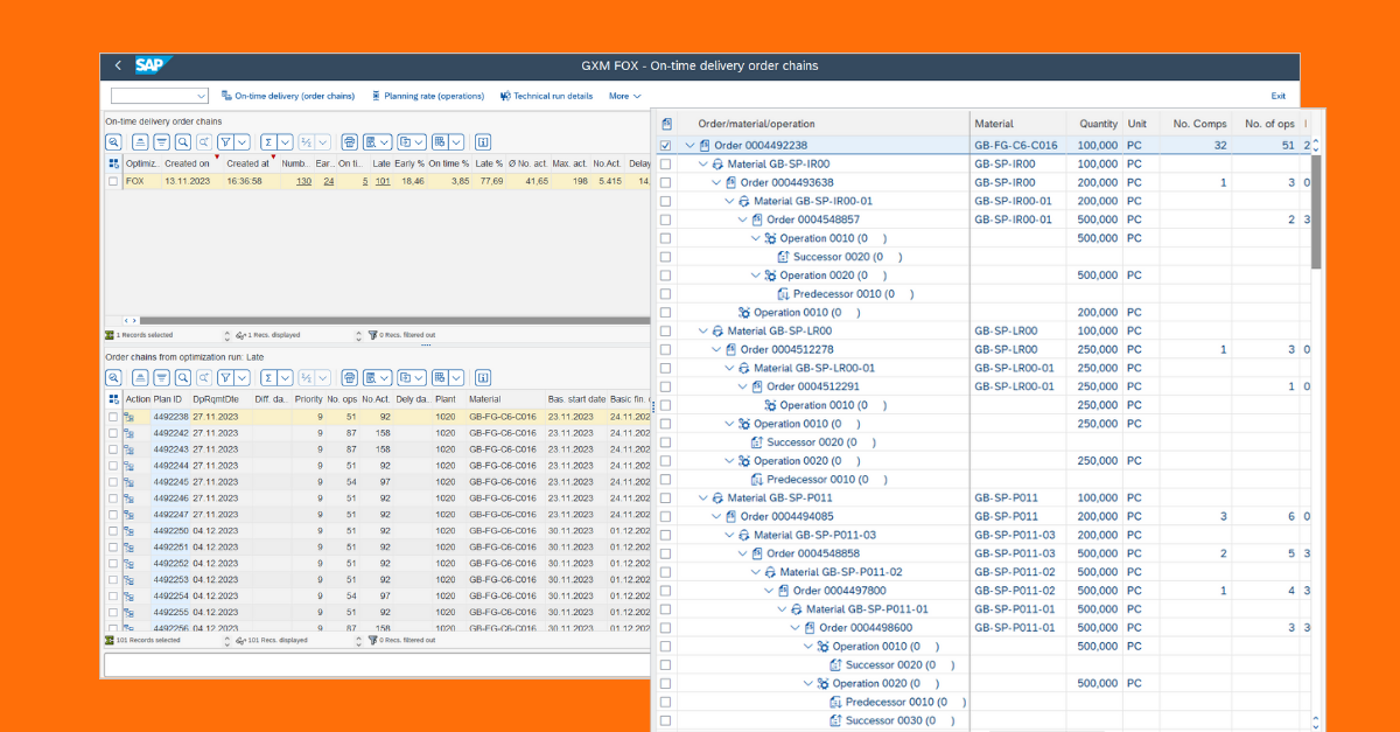Click Sort Descending icon in lower order chains toolbar
The width and height of the screenshot is (1400, 732).
[x=161, y=378]
